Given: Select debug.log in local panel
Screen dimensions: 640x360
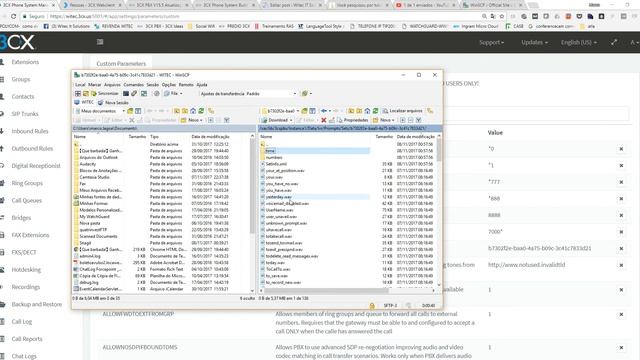Looking at the screenshot, I should click(89, 282).
